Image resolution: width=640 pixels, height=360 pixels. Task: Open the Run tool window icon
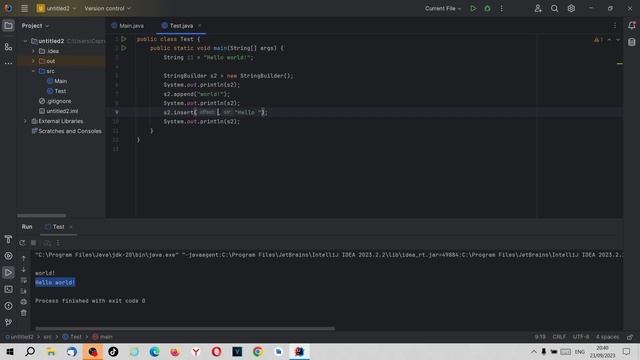point(8,273)
